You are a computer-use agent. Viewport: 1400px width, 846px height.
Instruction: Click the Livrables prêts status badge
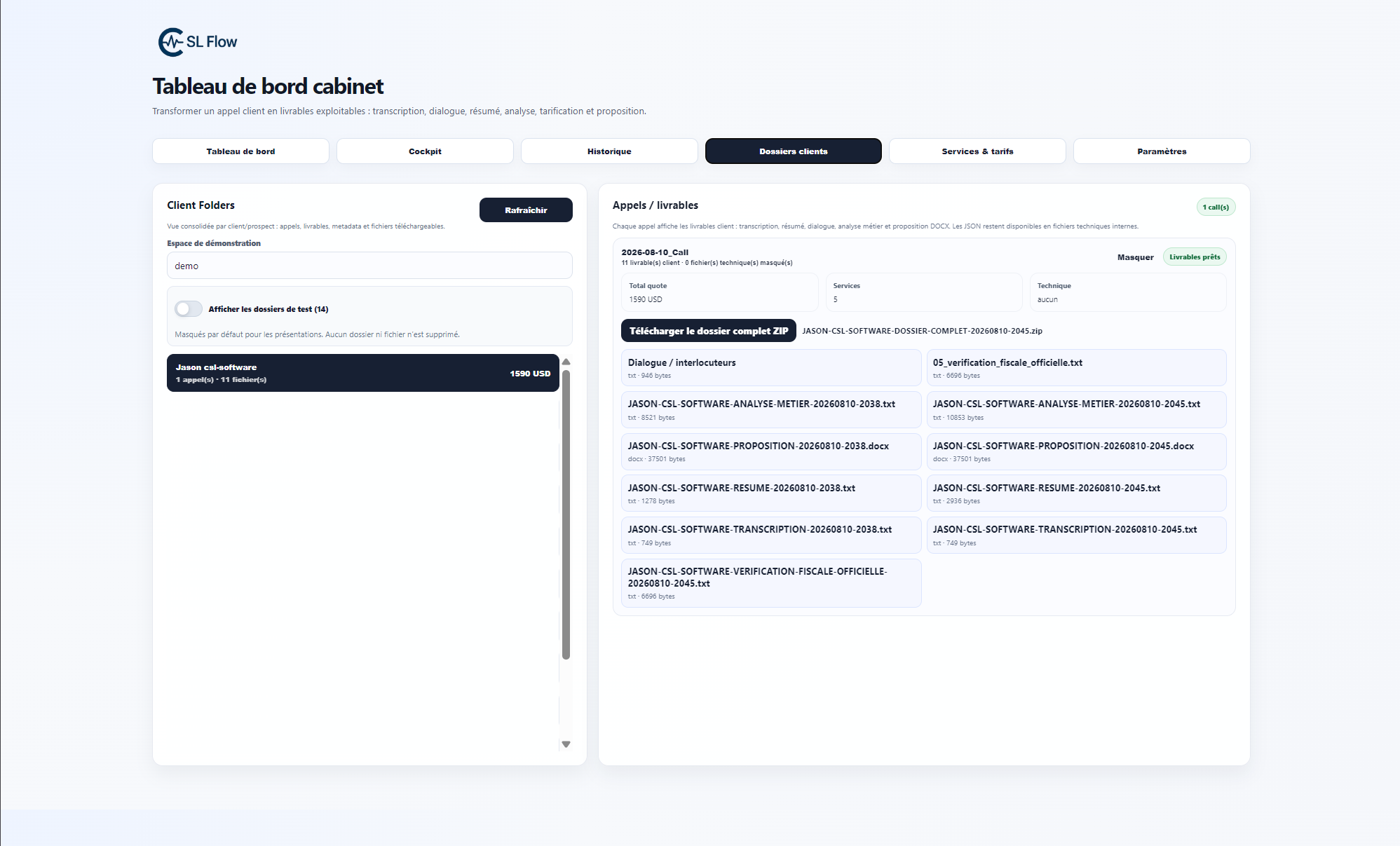click(x=1195, y=257)
